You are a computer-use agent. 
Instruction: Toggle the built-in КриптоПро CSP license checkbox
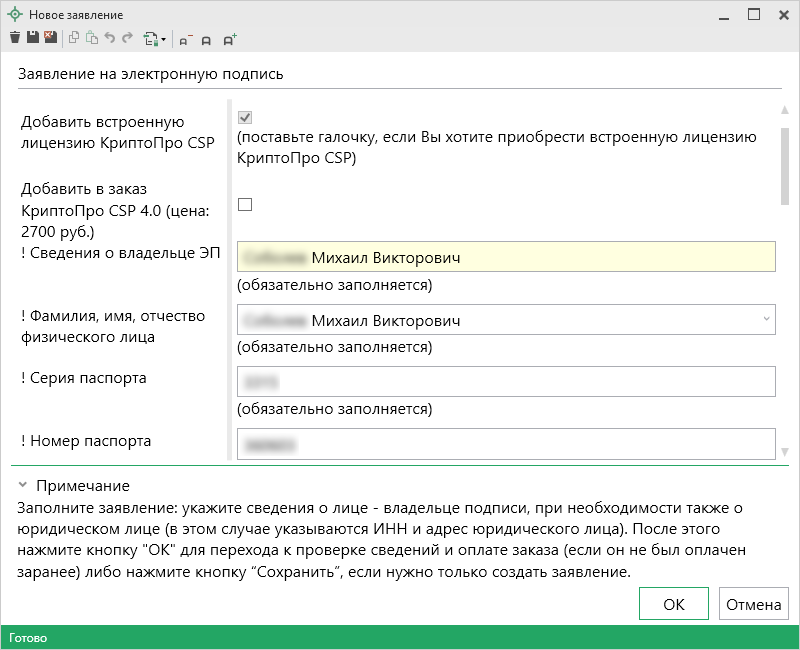pos(245,118)
